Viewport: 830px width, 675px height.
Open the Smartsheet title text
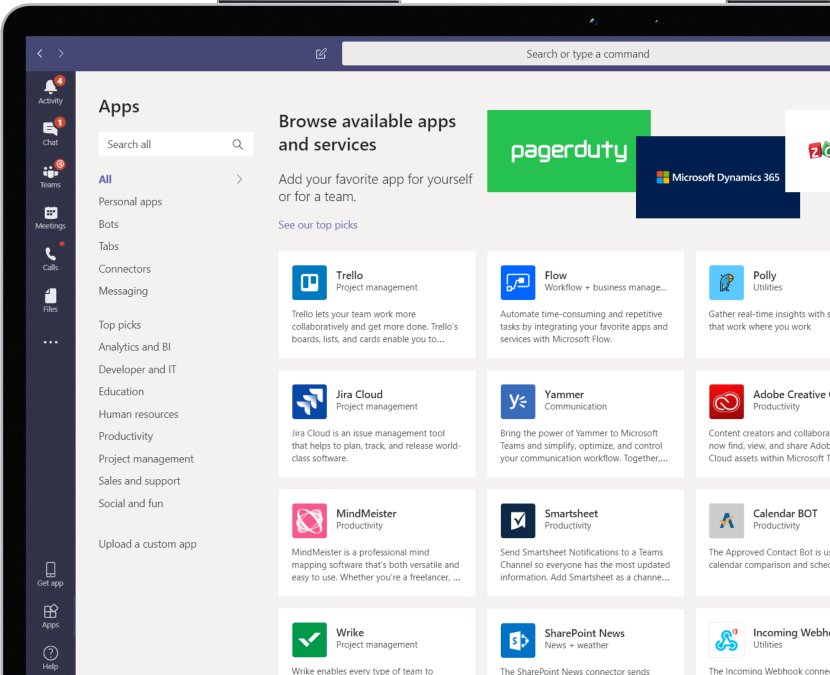click(571, 514)
